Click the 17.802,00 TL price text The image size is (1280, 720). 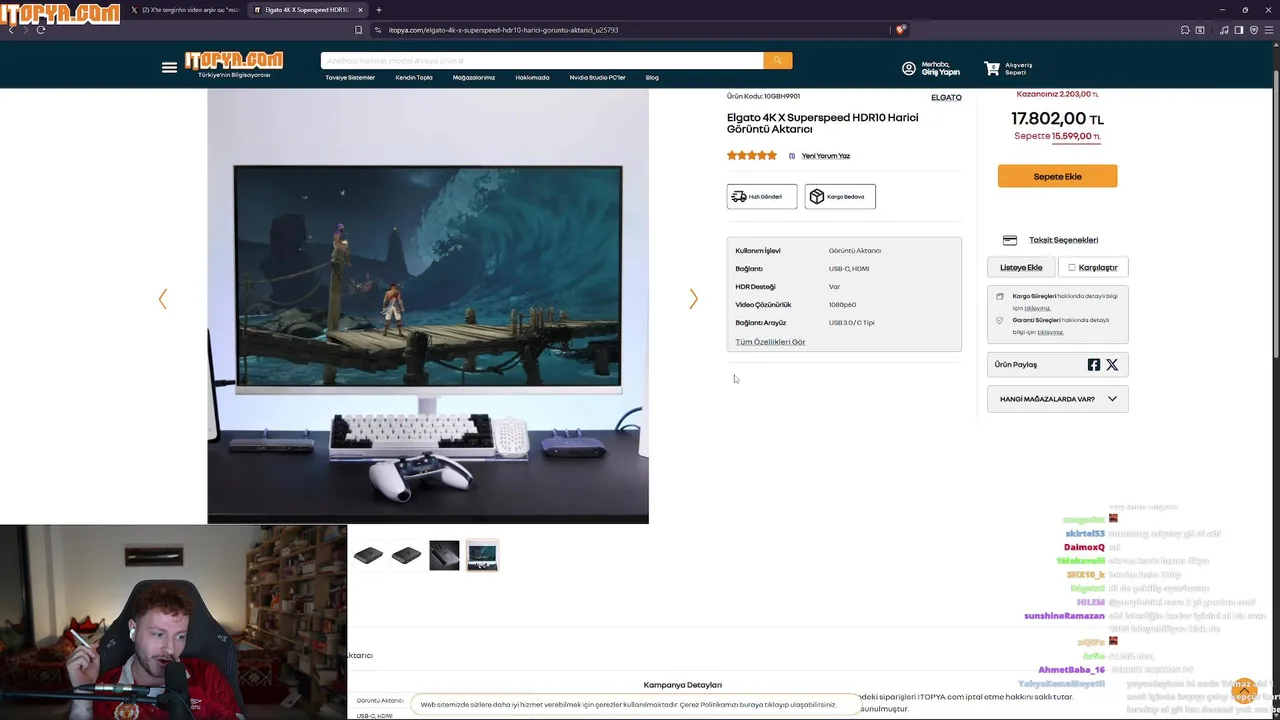pos(1057,119)
